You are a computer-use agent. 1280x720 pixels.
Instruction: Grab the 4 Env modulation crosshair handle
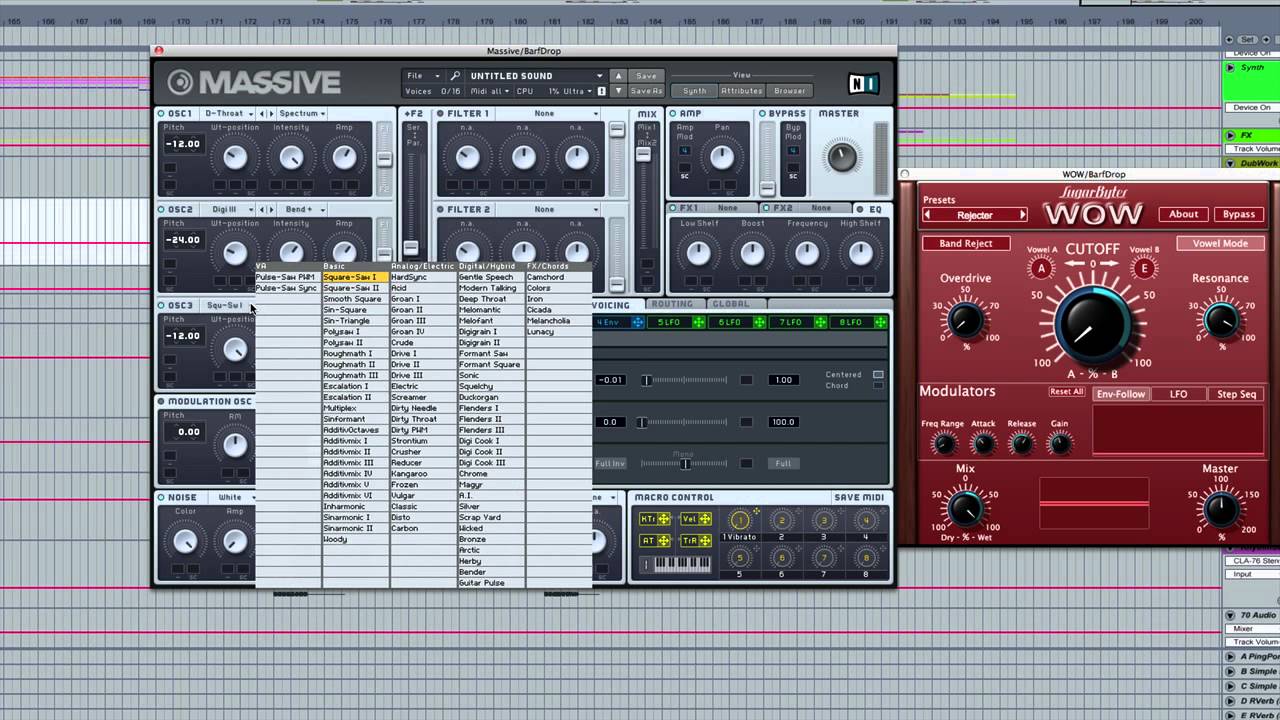click(x=638, y=322)
